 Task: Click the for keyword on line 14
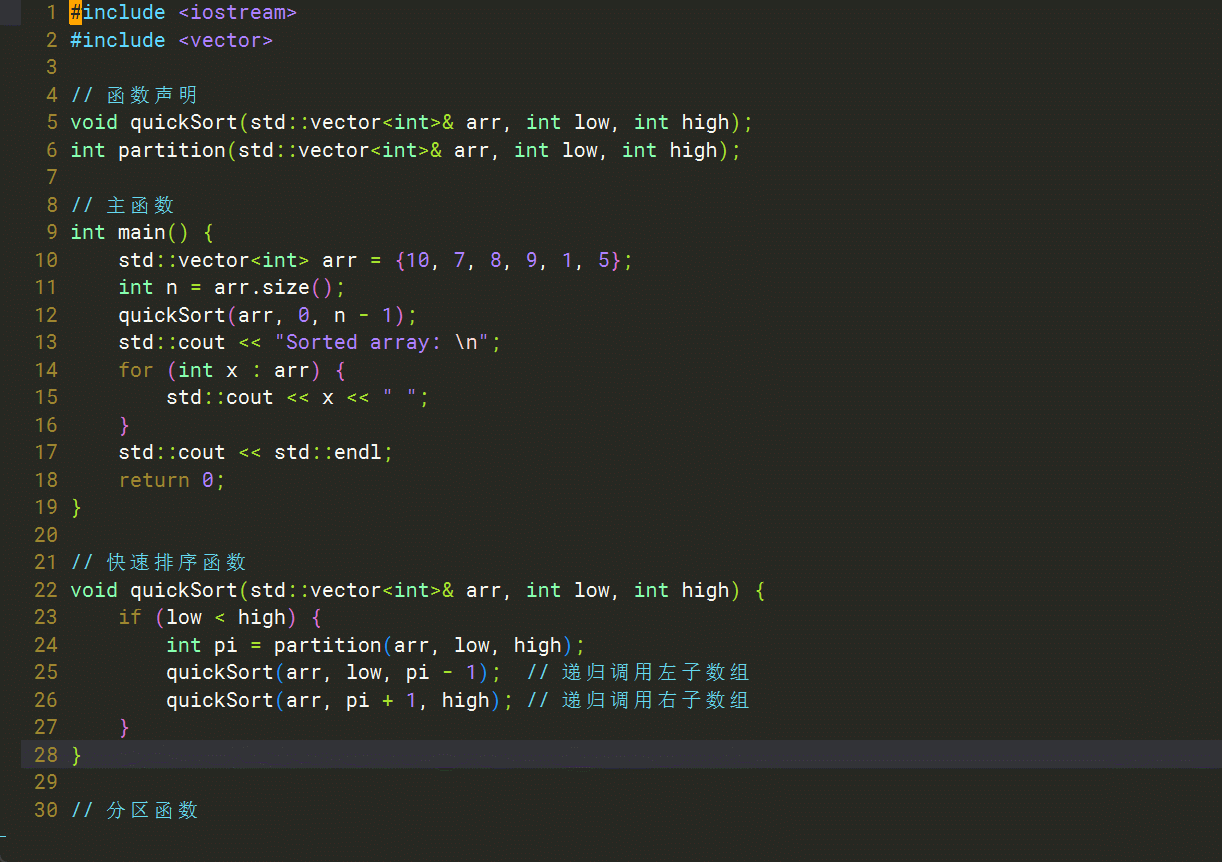(136, 371)
